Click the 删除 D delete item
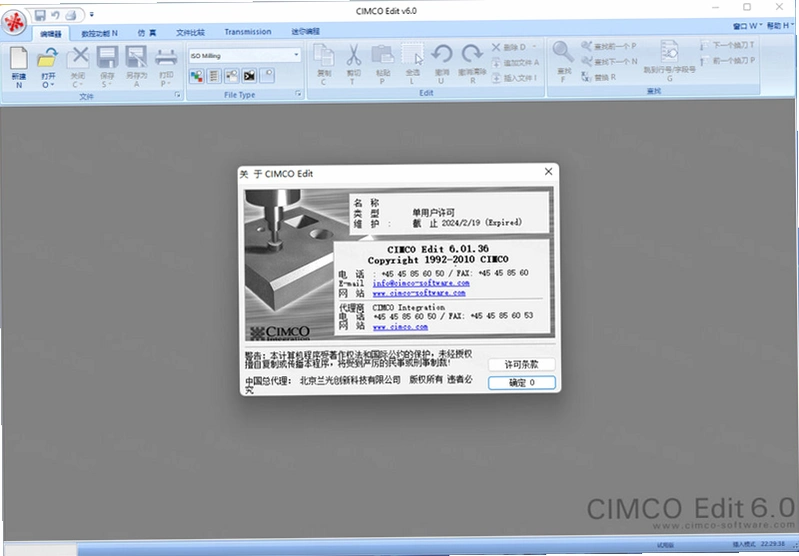This screenshot has width=799, height=556. pyautogui.click(x=509, y=47)
